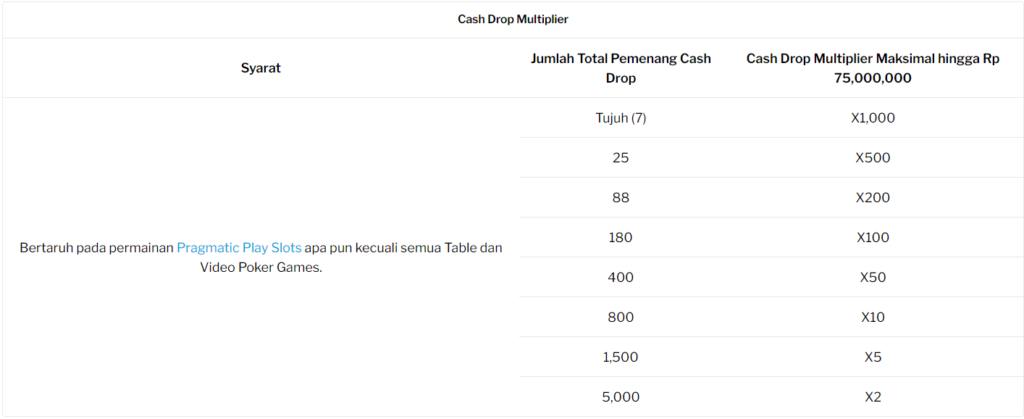The image size is (1024, 419).
Task: Select the 25 winners cell
Action: pyautogui.click(x=620, y=158)
